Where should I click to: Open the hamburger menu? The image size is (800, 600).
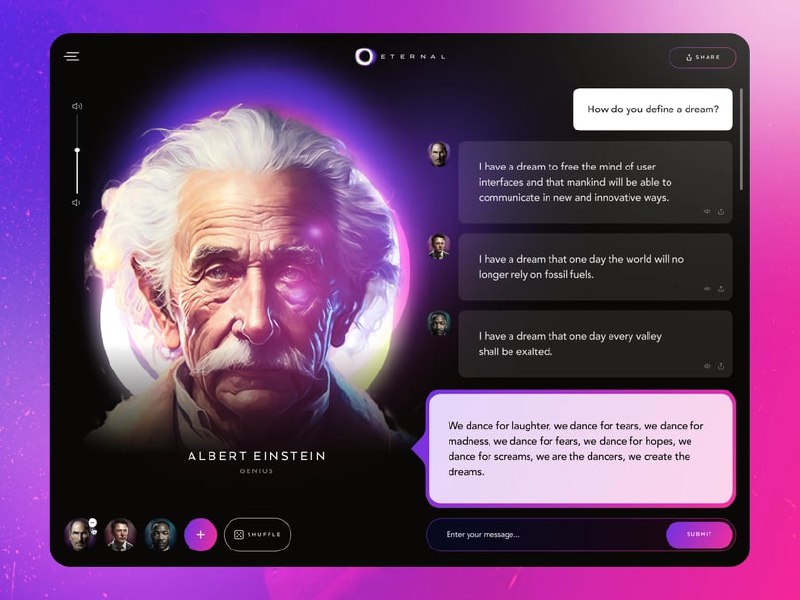tap(71, 56)
